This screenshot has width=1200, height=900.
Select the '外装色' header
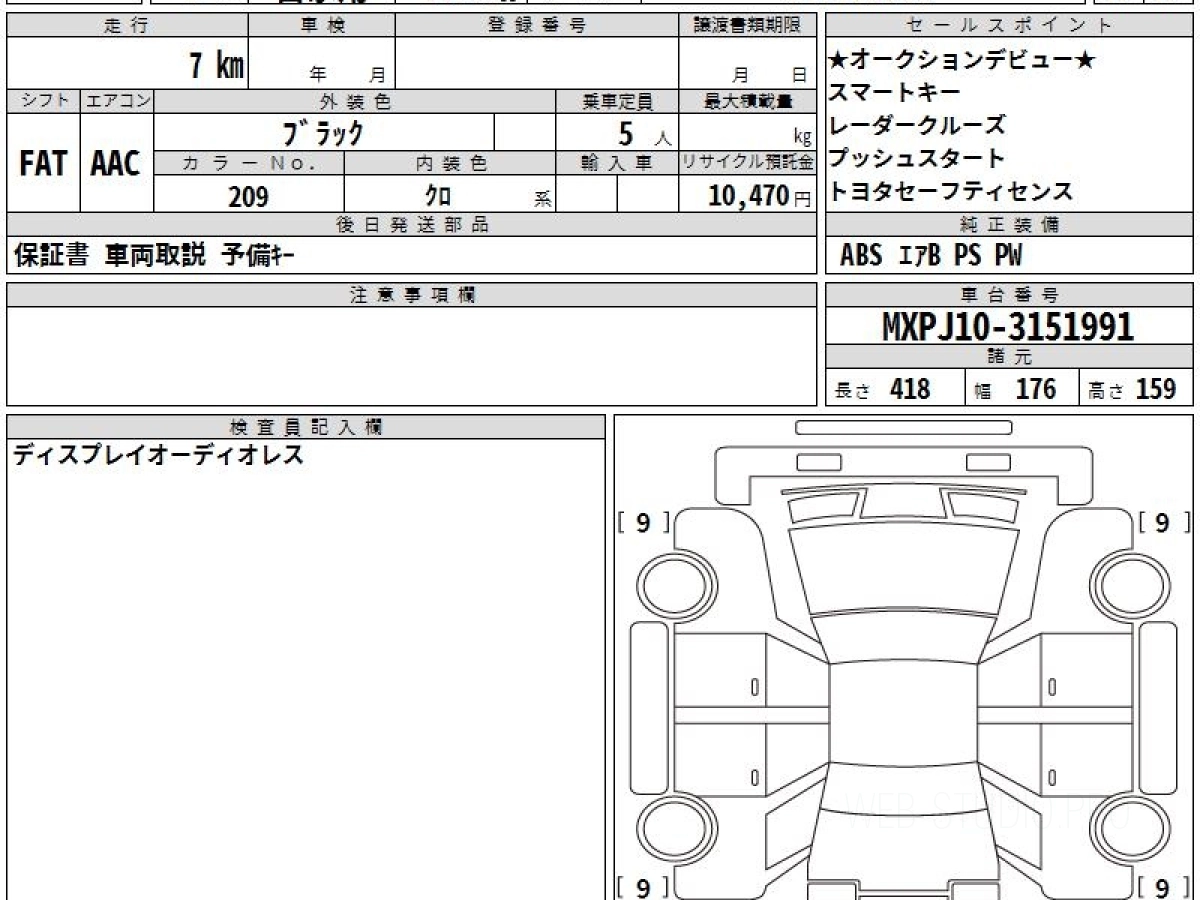[x=355, y=101]
